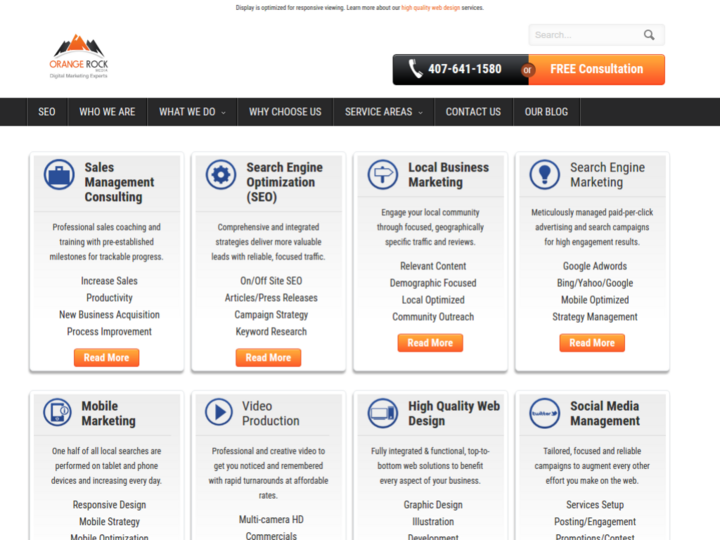Expand the Service Areas dropdown menu

(x=383, y=112)
